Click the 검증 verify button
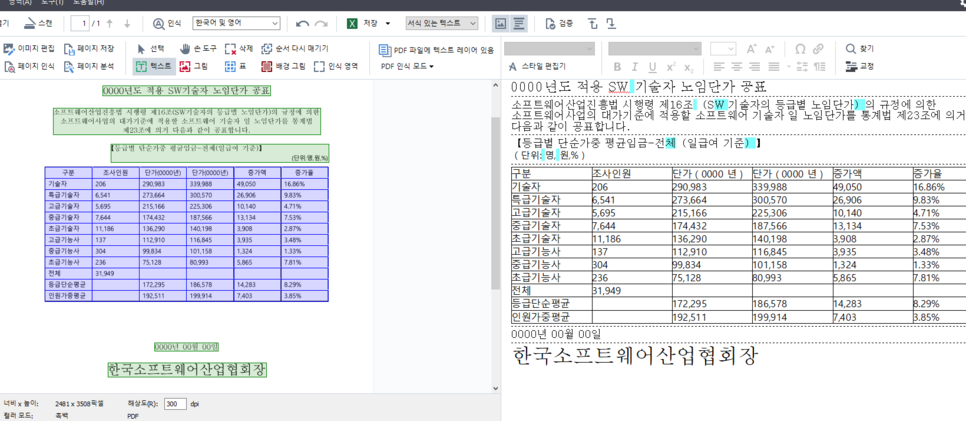 tap(559, 24)
